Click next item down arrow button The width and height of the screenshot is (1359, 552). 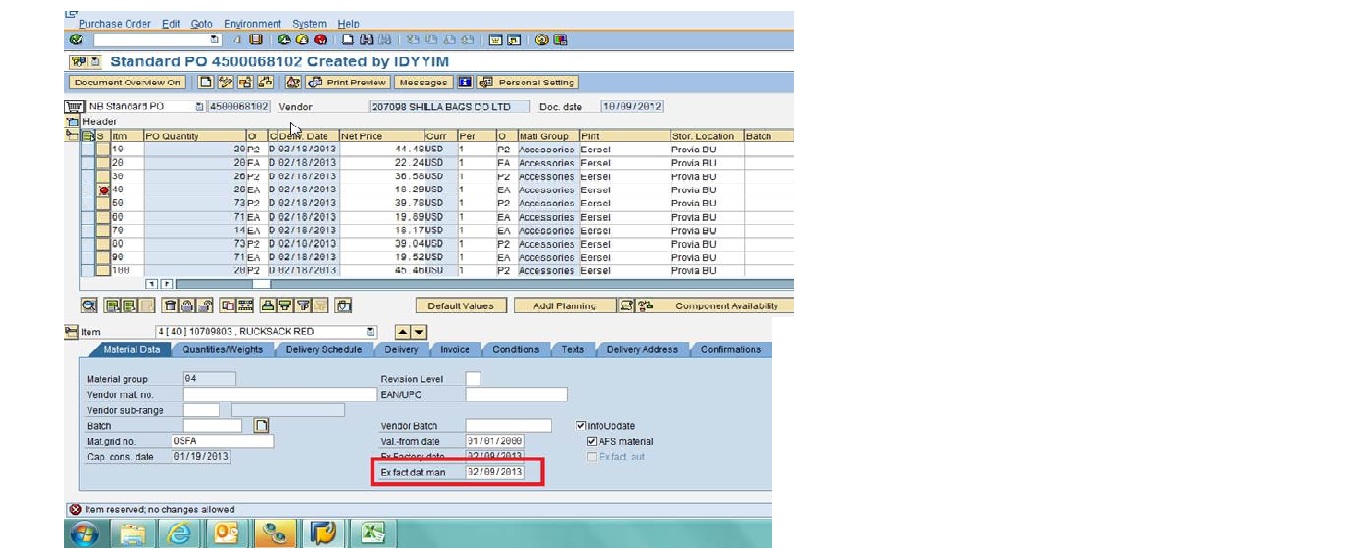(x=419, y=332)
